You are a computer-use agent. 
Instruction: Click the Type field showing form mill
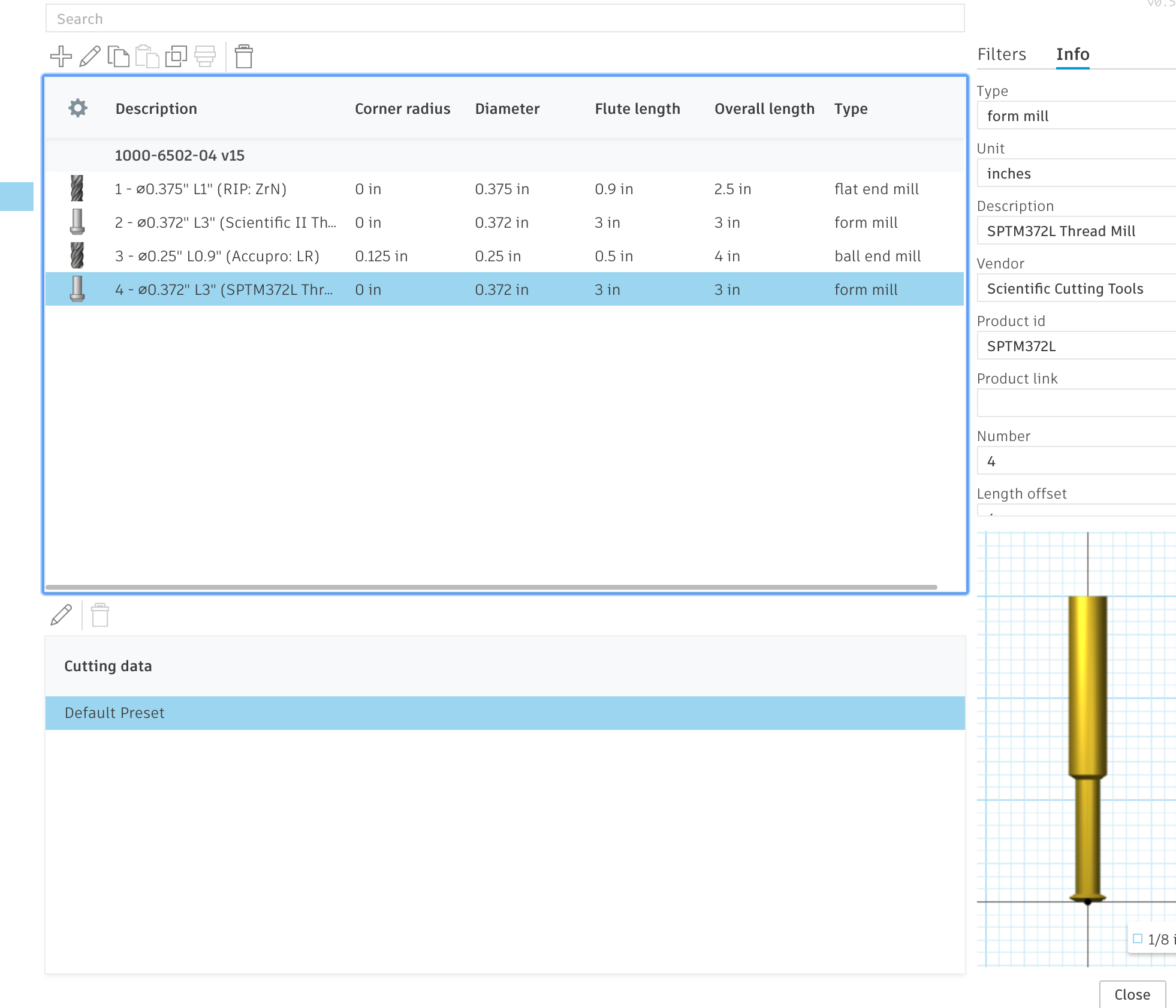pos(1077,116)
